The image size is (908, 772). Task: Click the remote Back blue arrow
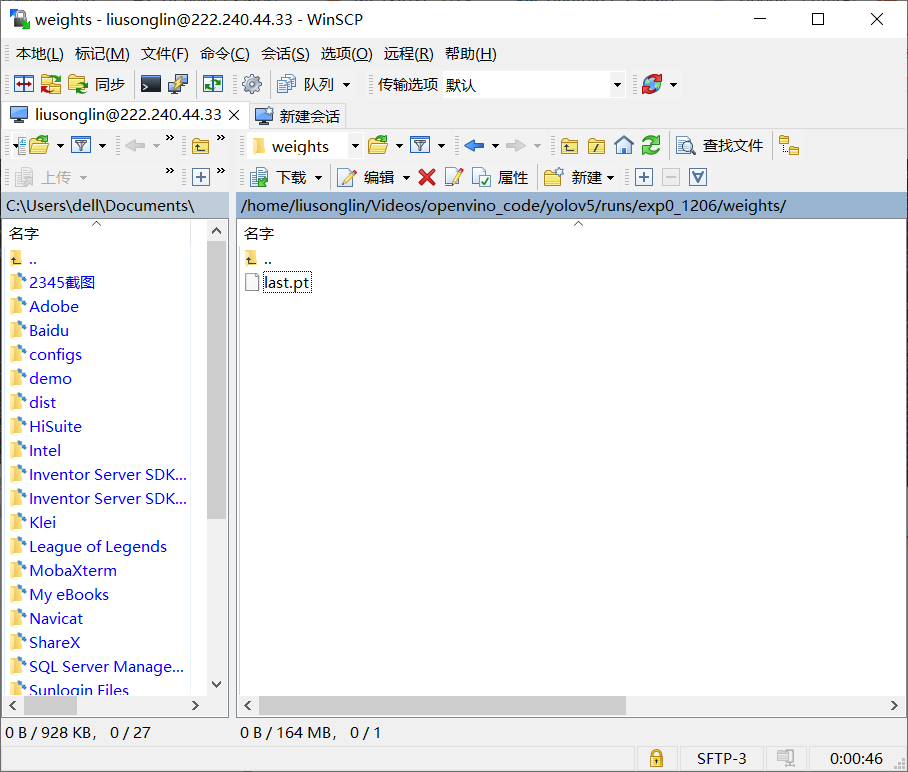(x=474, y=145)
